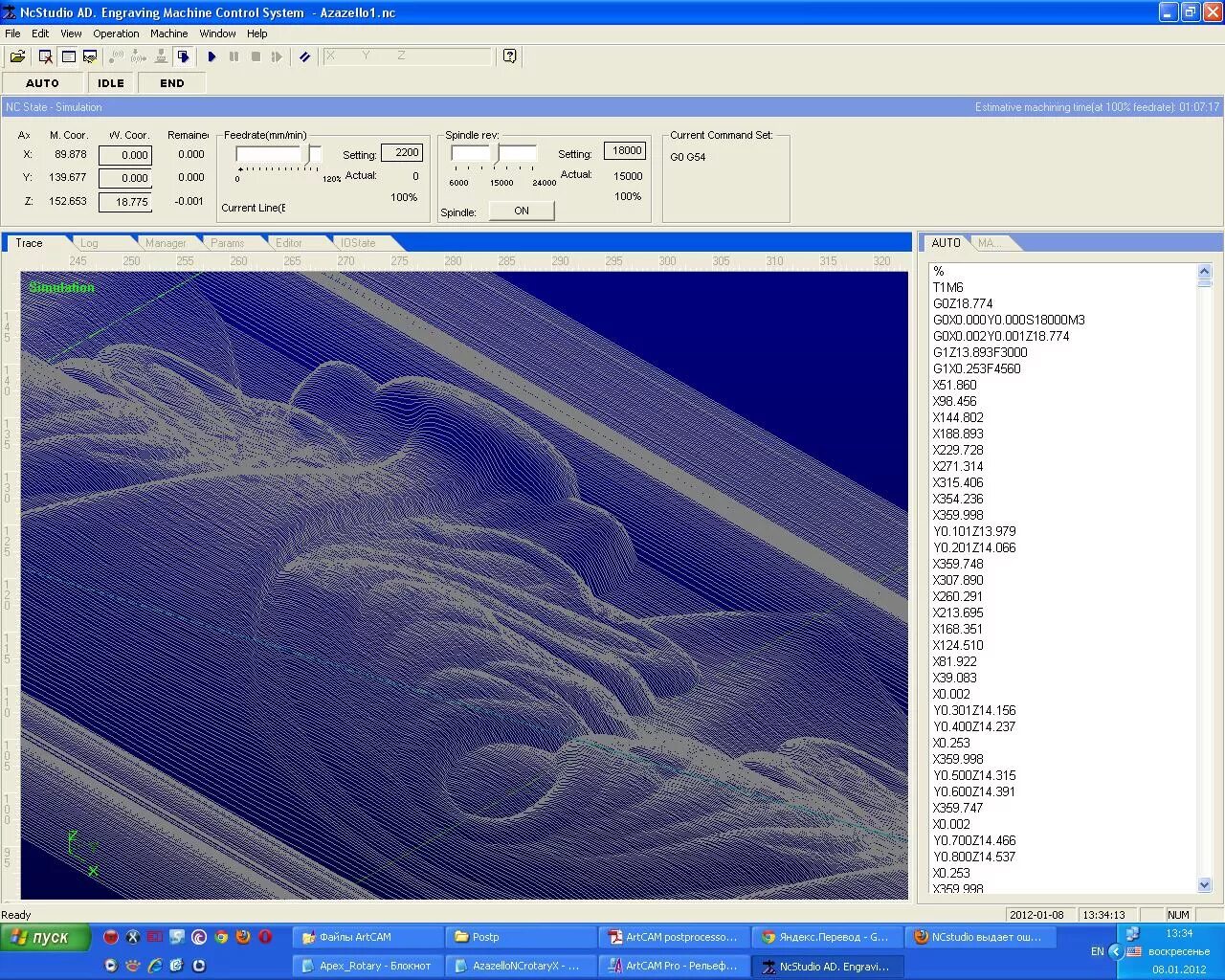The image size is (1225, 980).
Task: Click the advanced start/resume icon
Action: (278, 56)
